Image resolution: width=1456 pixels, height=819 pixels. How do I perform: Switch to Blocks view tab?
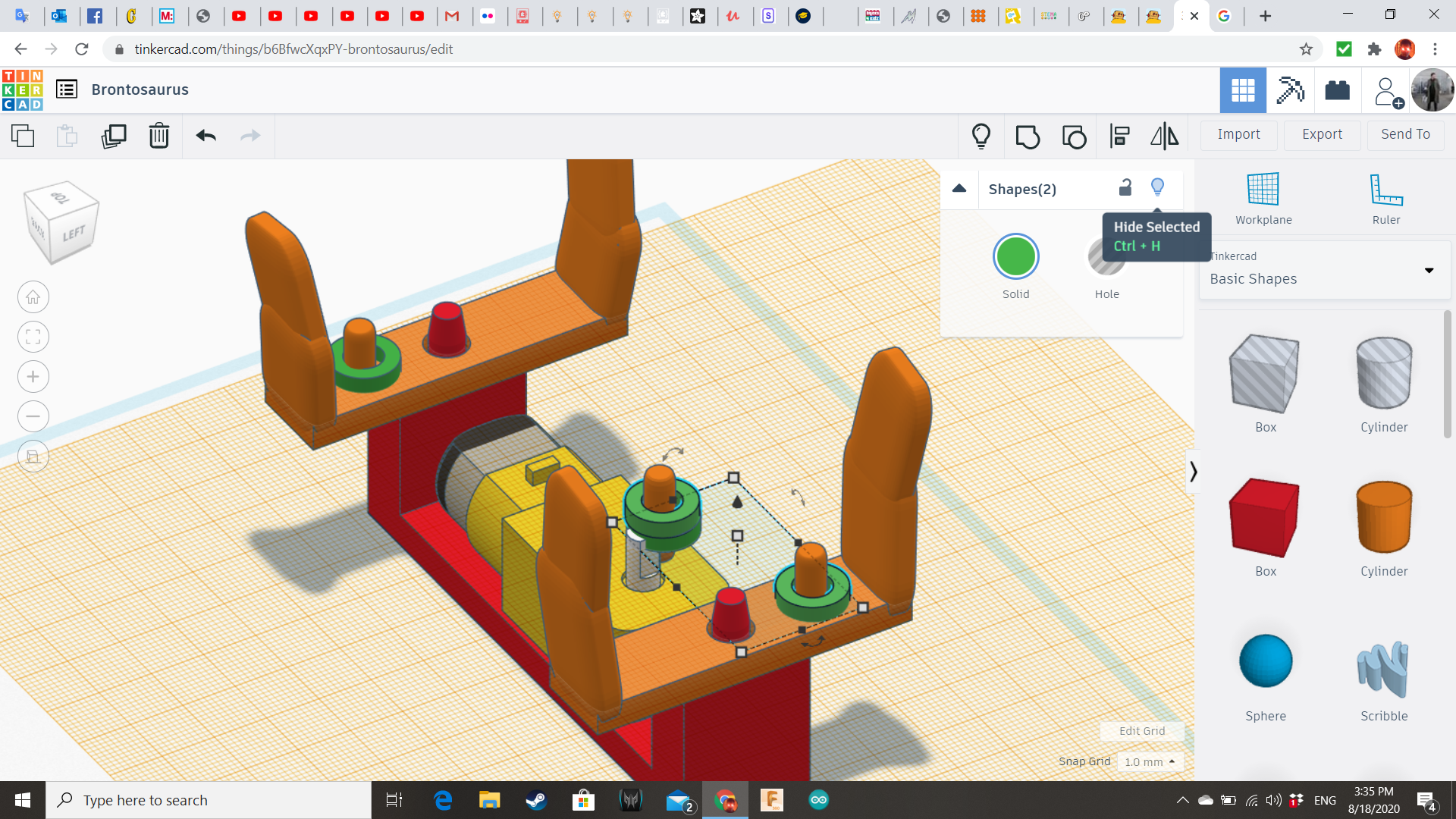1289,90
